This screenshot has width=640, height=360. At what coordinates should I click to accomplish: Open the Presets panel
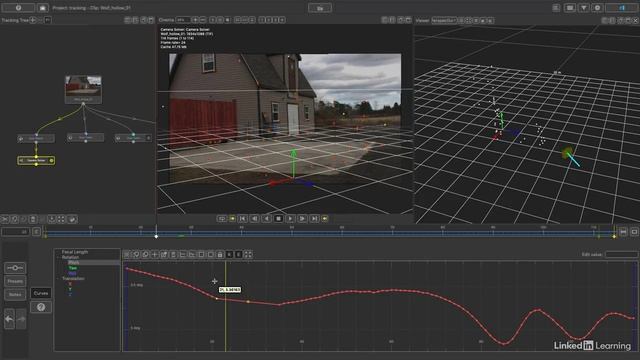(15, 281)
